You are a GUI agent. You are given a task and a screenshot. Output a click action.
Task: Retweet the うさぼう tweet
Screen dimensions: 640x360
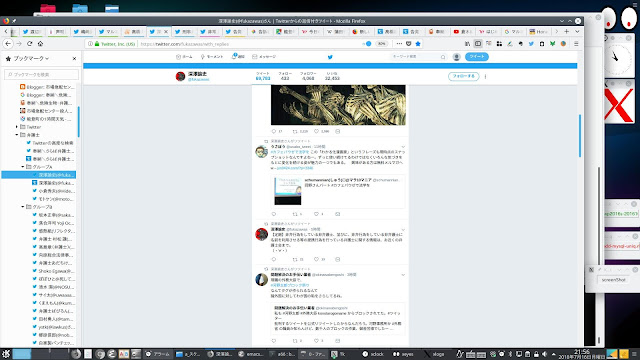point(295,214)
